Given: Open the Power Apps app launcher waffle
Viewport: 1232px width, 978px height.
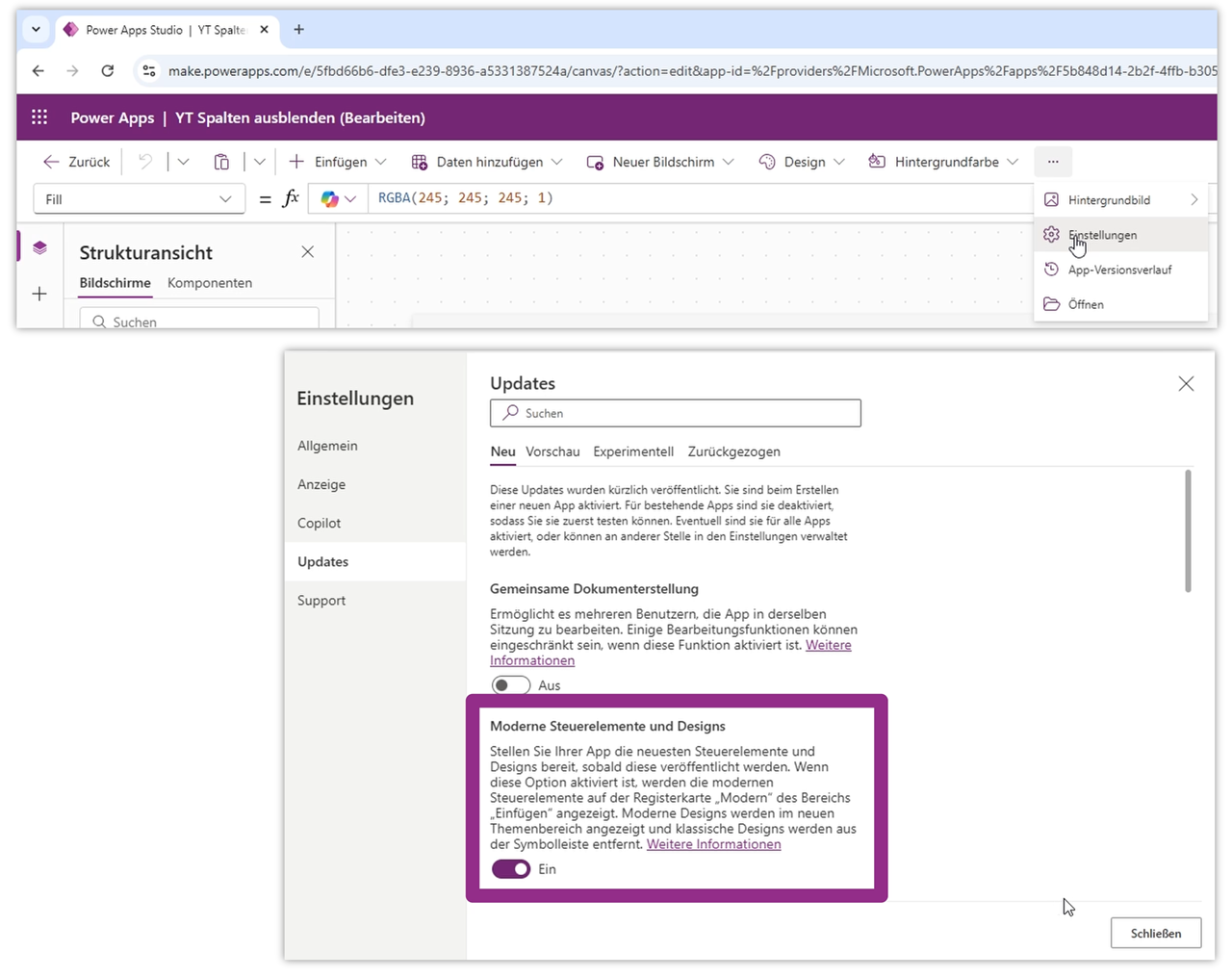Looking at the screenshot, I should click(x=39, y=117).
